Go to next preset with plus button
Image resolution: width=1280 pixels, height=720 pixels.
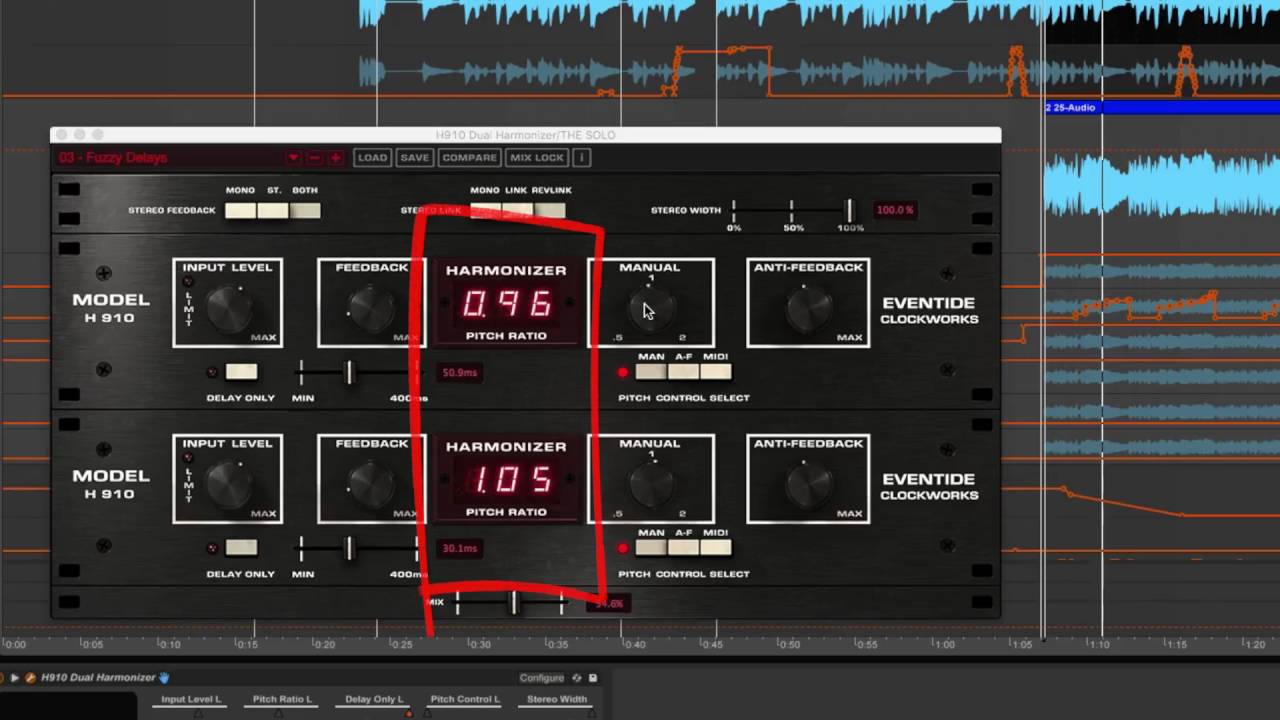[335, 158]
